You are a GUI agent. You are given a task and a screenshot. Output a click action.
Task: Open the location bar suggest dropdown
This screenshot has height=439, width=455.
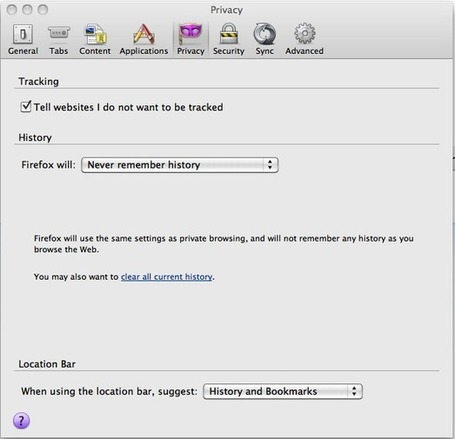283,391
